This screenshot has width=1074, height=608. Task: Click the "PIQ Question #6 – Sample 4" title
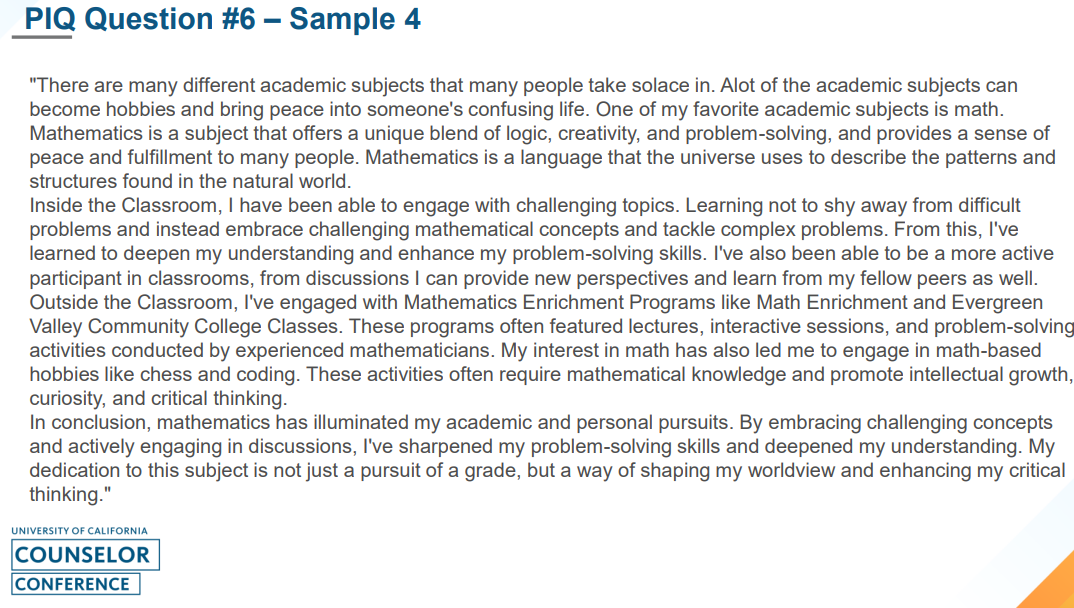point(222,18)
